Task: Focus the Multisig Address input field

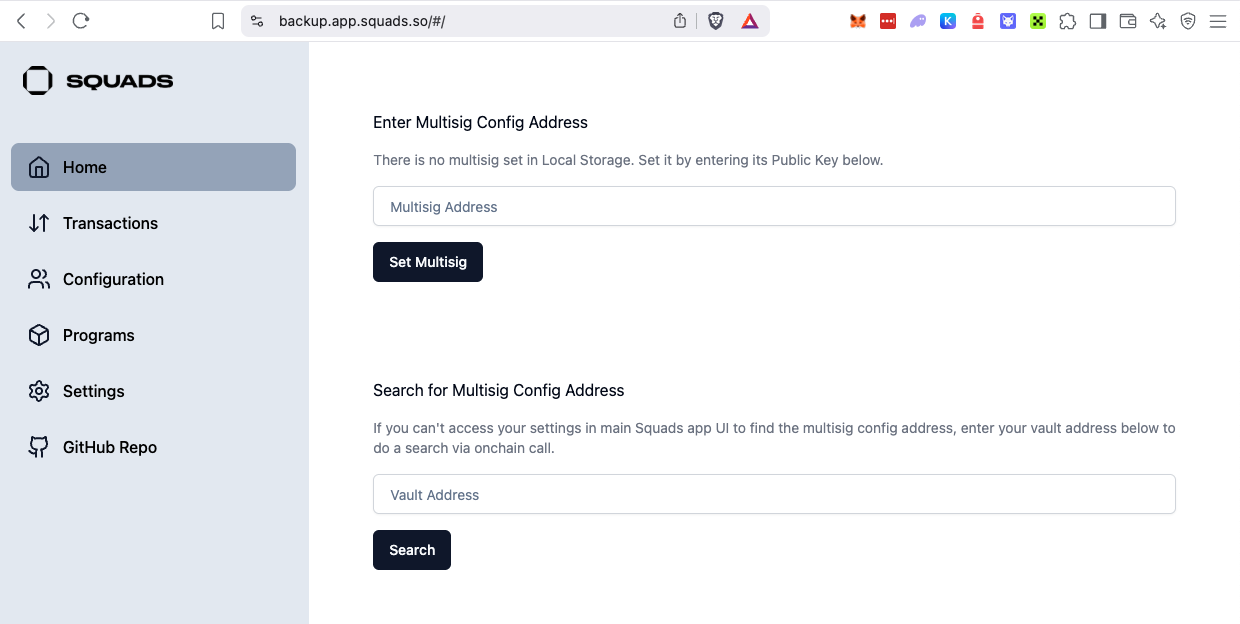Action: click(774, 206)
